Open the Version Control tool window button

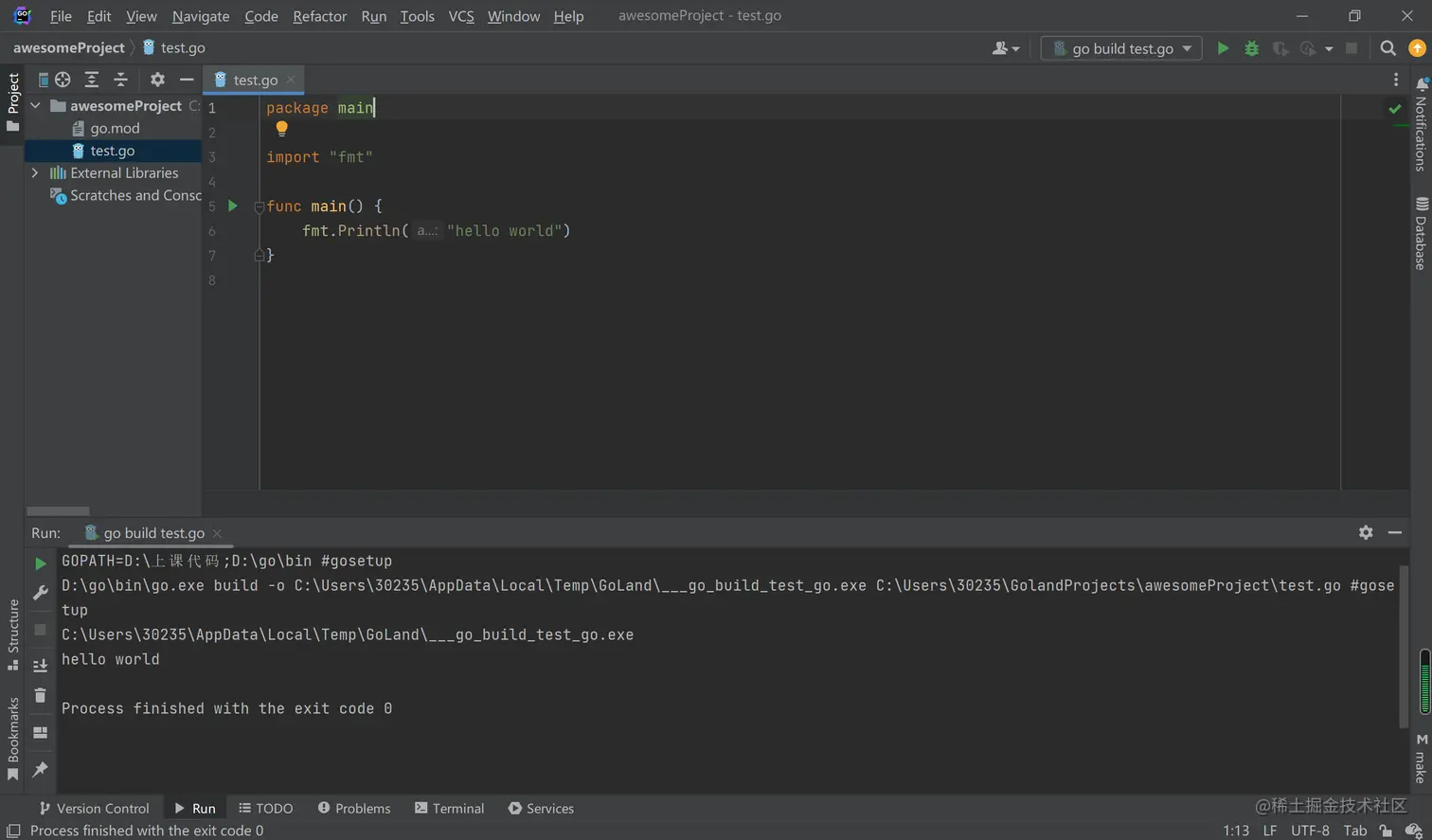[x=94, y=808]
